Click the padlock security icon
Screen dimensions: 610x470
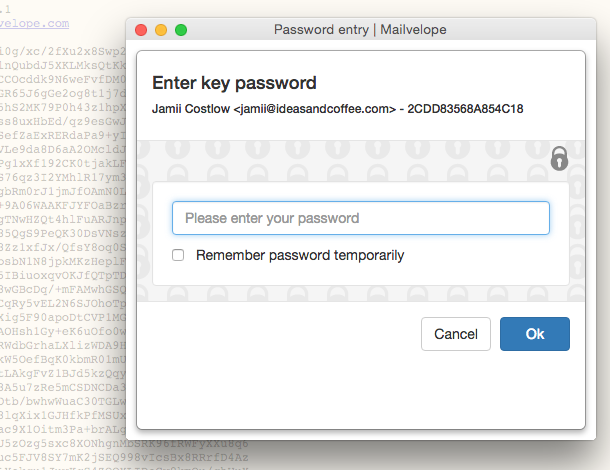[560, 158]
